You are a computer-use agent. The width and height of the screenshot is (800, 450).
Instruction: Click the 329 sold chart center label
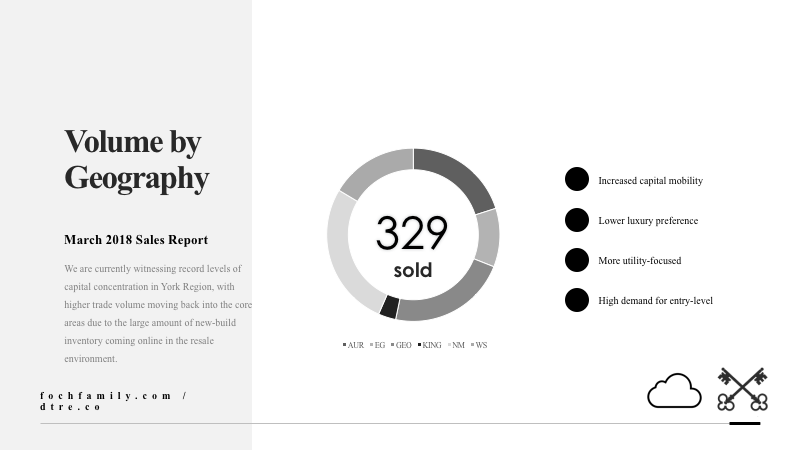(x=412, y=244)
